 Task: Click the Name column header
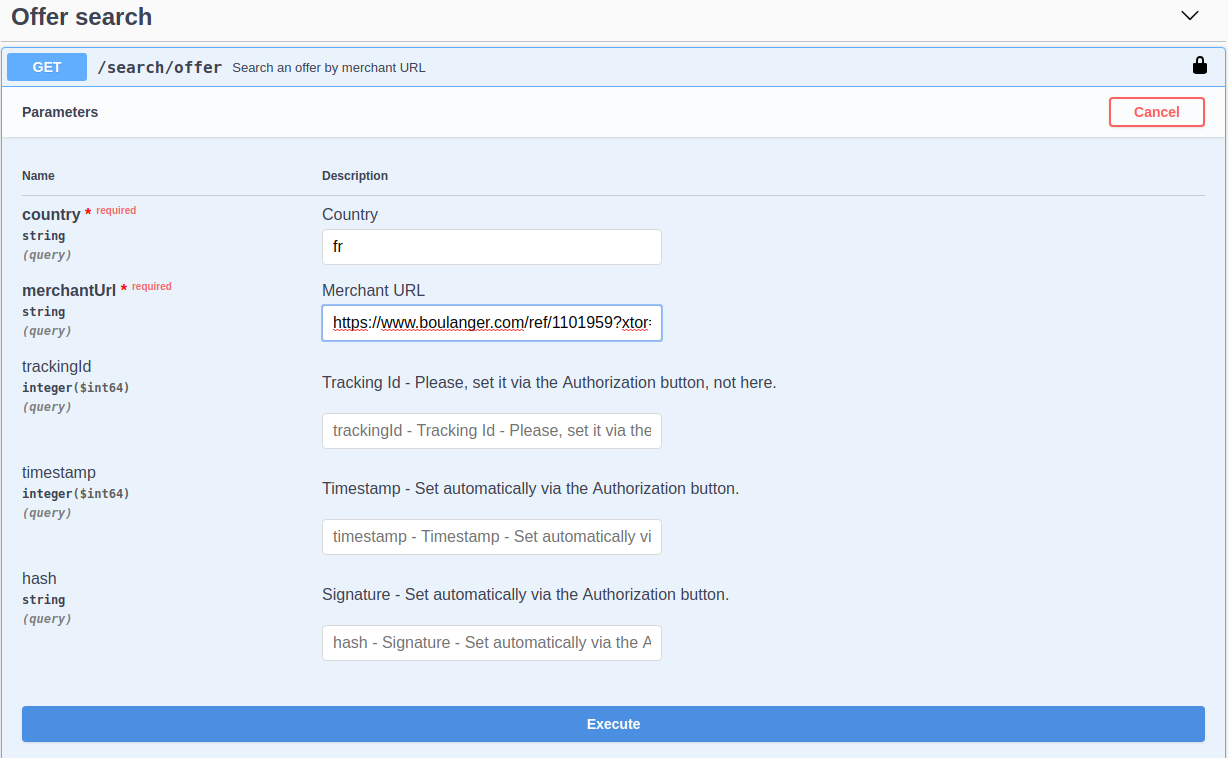tap(38, 176)
